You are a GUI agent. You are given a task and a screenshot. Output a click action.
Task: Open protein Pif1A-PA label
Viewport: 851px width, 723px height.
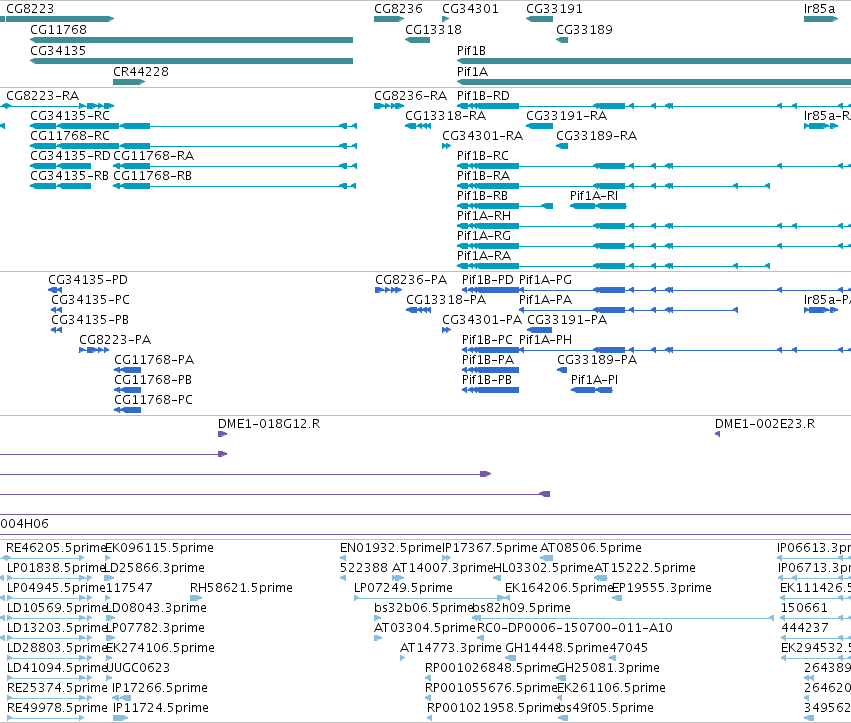[x=545, y=300]
